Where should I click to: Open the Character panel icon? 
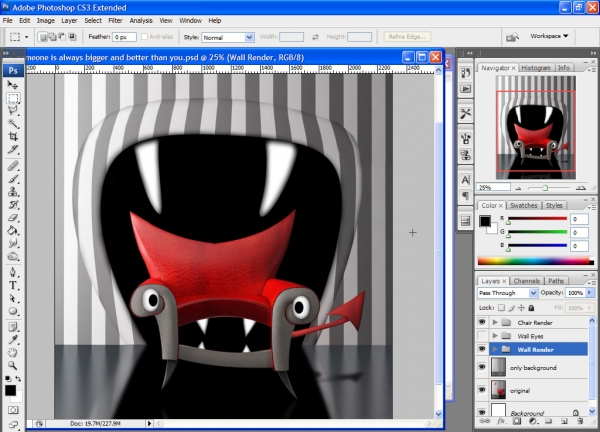point(465,179)
